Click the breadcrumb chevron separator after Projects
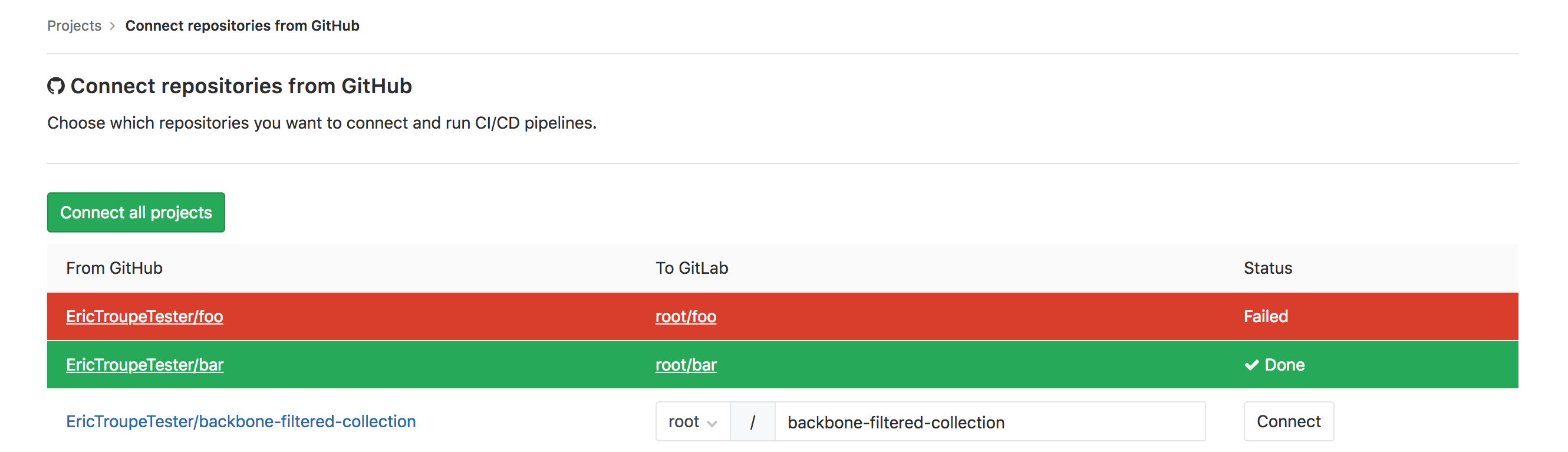Screen dimensions: 1568x452 pyautogui.click(x=113, y=26)
